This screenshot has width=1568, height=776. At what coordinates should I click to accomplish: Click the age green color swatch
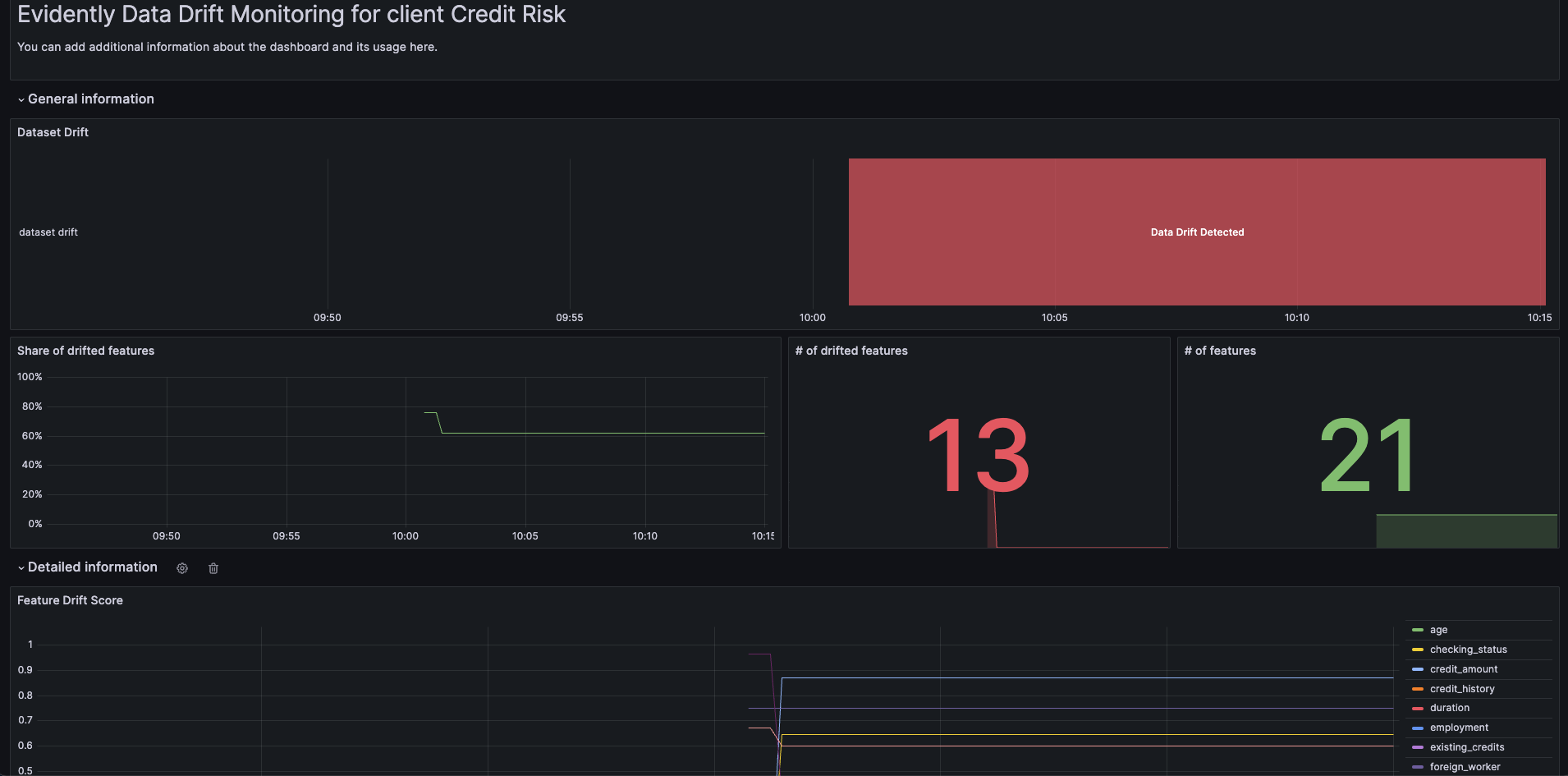[x=1418, y=630]
